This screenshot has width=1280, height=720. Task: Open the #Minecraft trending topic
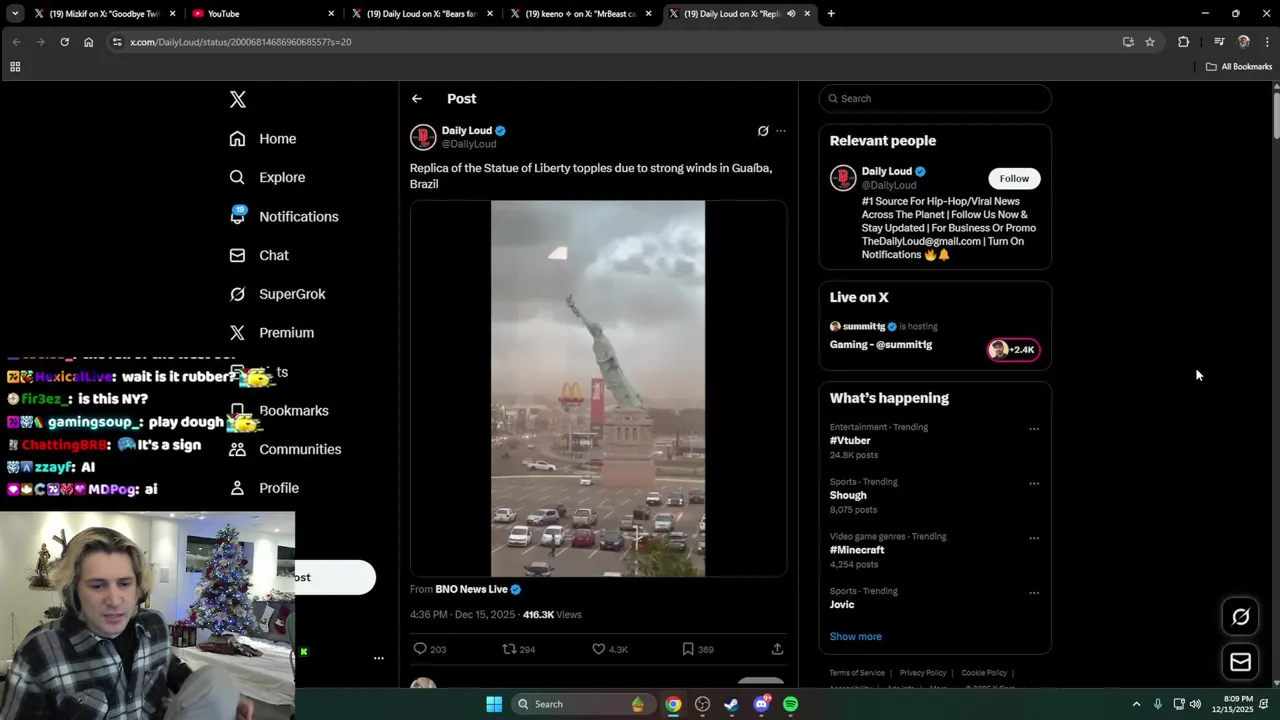[x=857, y=550]
